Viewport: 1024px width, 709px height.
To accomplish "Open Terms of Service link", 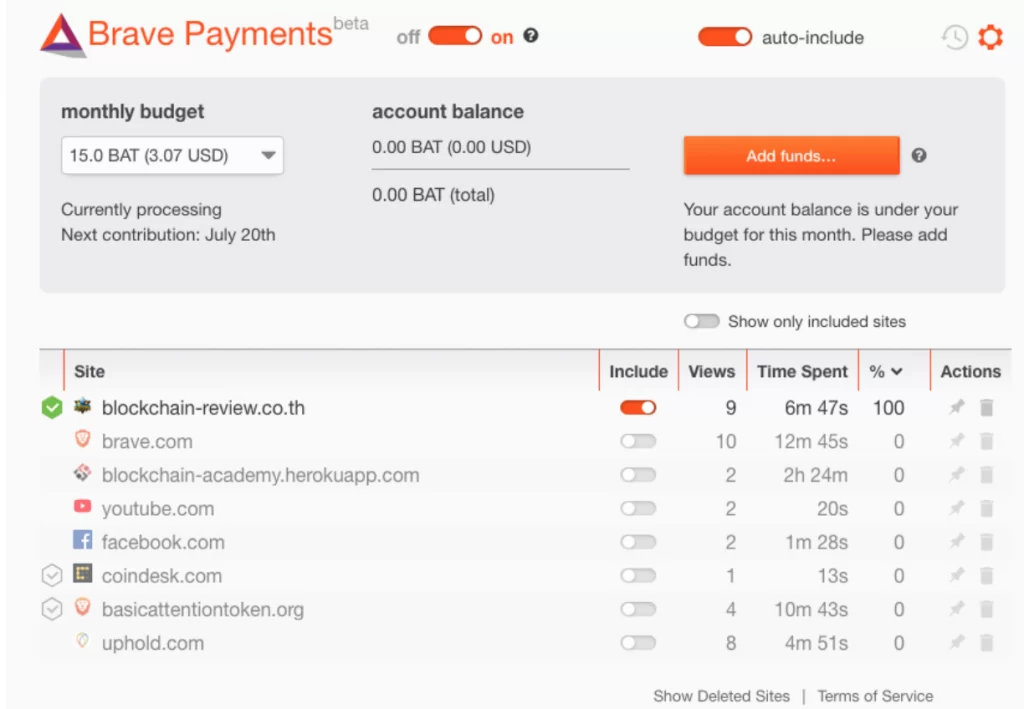I will coord(875,696).
